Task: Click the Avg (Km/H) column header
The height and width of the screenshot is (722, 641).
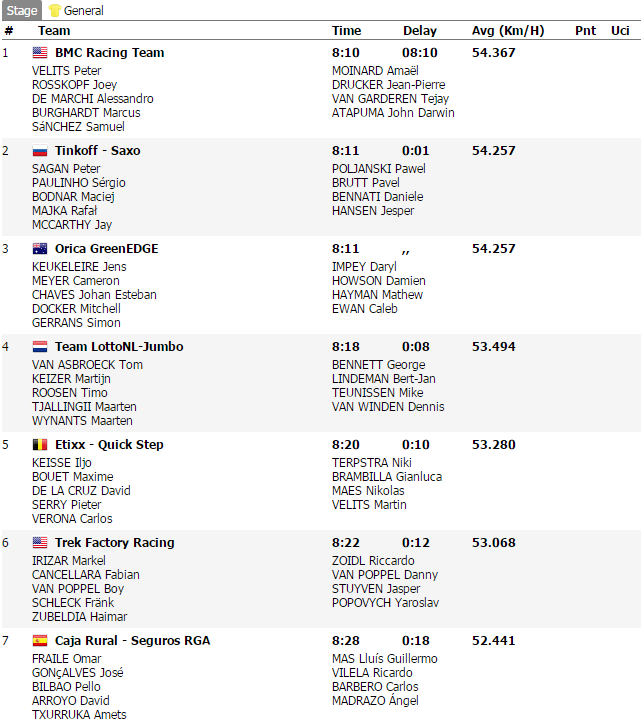Action: click(507, 31)
